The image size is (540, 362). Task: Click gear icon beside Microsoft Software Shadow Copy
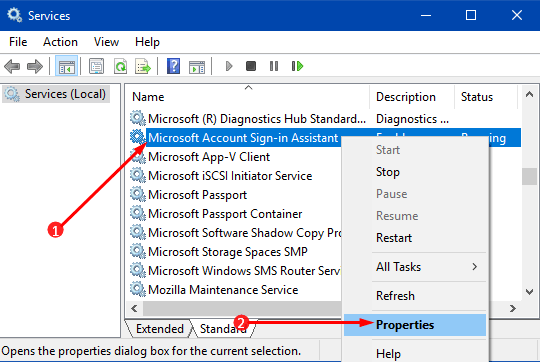[138, 232]
